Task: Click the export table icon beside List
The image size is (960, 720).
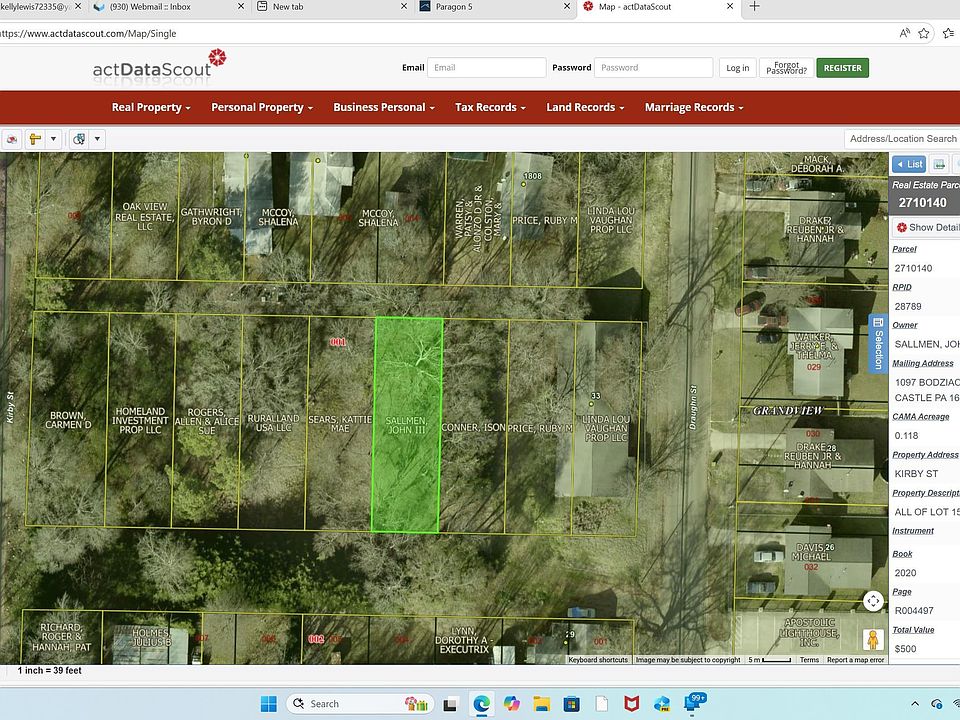Action: [939, 164]
